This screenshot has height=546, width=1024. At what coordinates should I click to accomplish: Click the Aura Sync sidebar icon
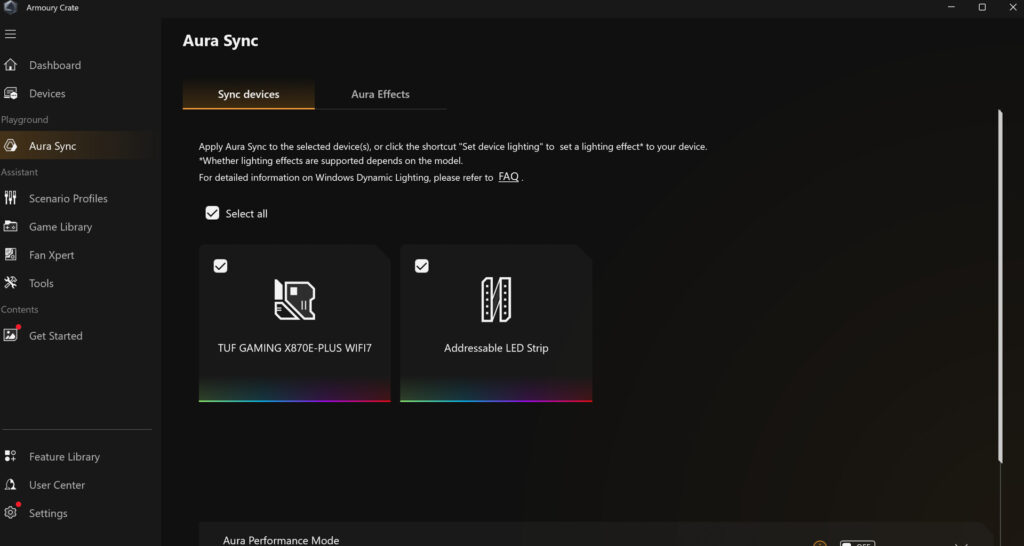(10, 146)
